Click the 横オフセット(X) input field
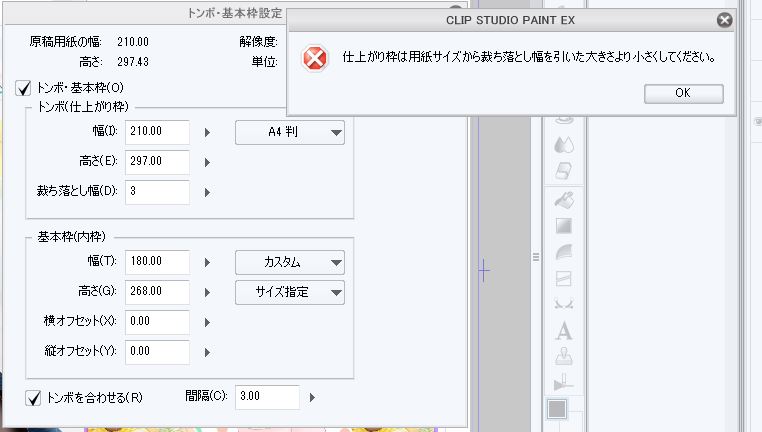 point(157,322)
